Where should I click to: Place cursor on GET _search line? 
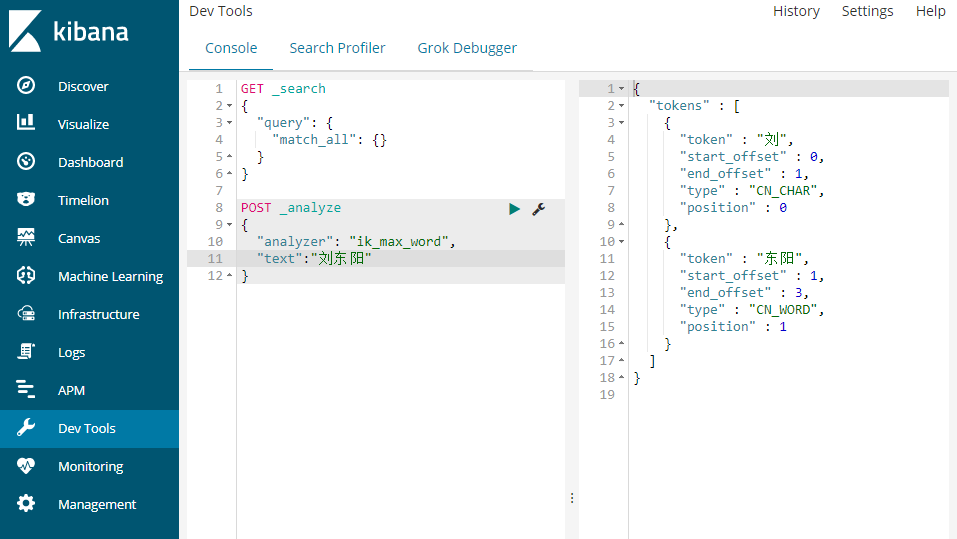click(x=283, y=89)
